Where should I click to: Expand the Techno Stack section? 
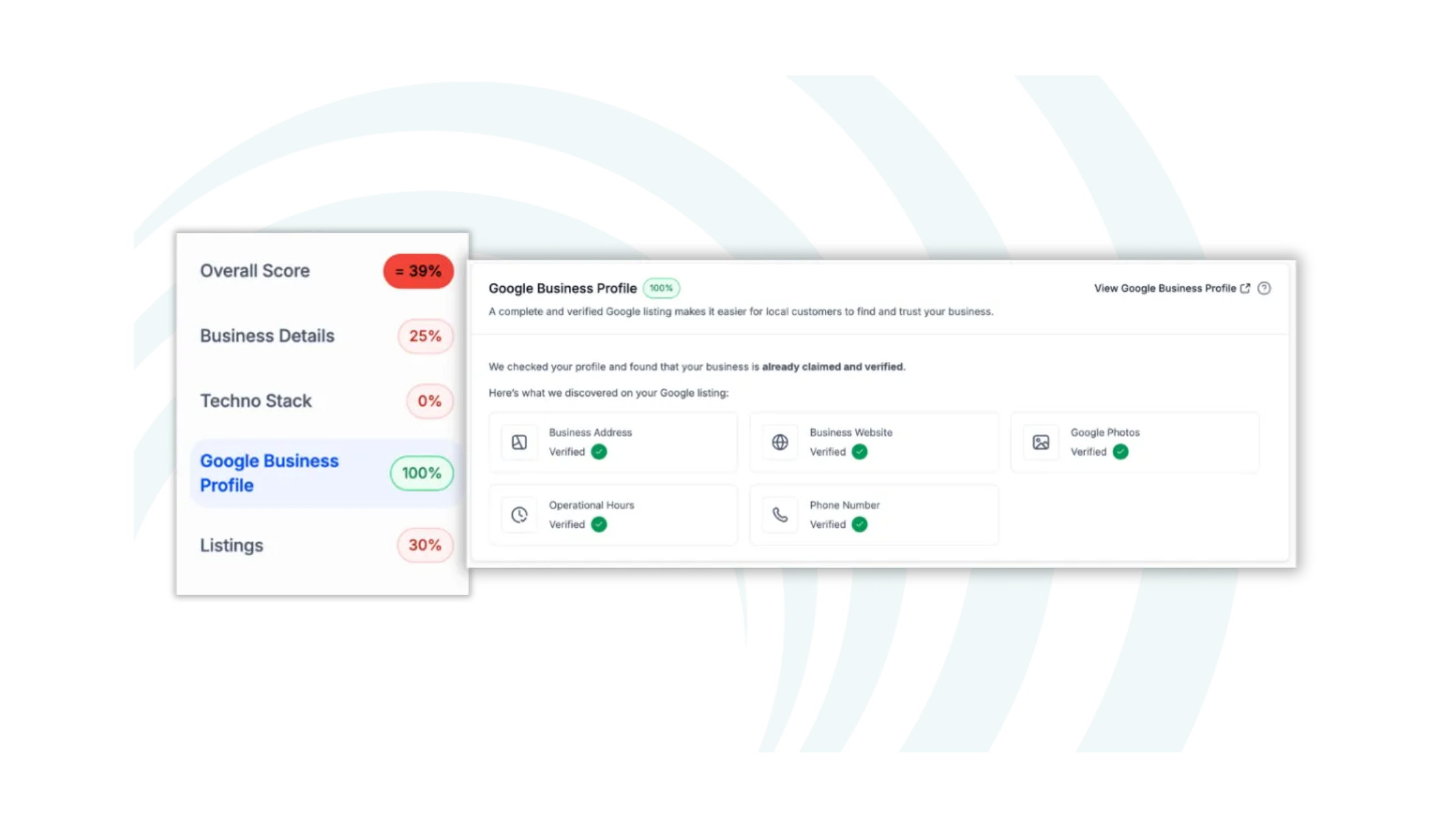tap(255, 401)
